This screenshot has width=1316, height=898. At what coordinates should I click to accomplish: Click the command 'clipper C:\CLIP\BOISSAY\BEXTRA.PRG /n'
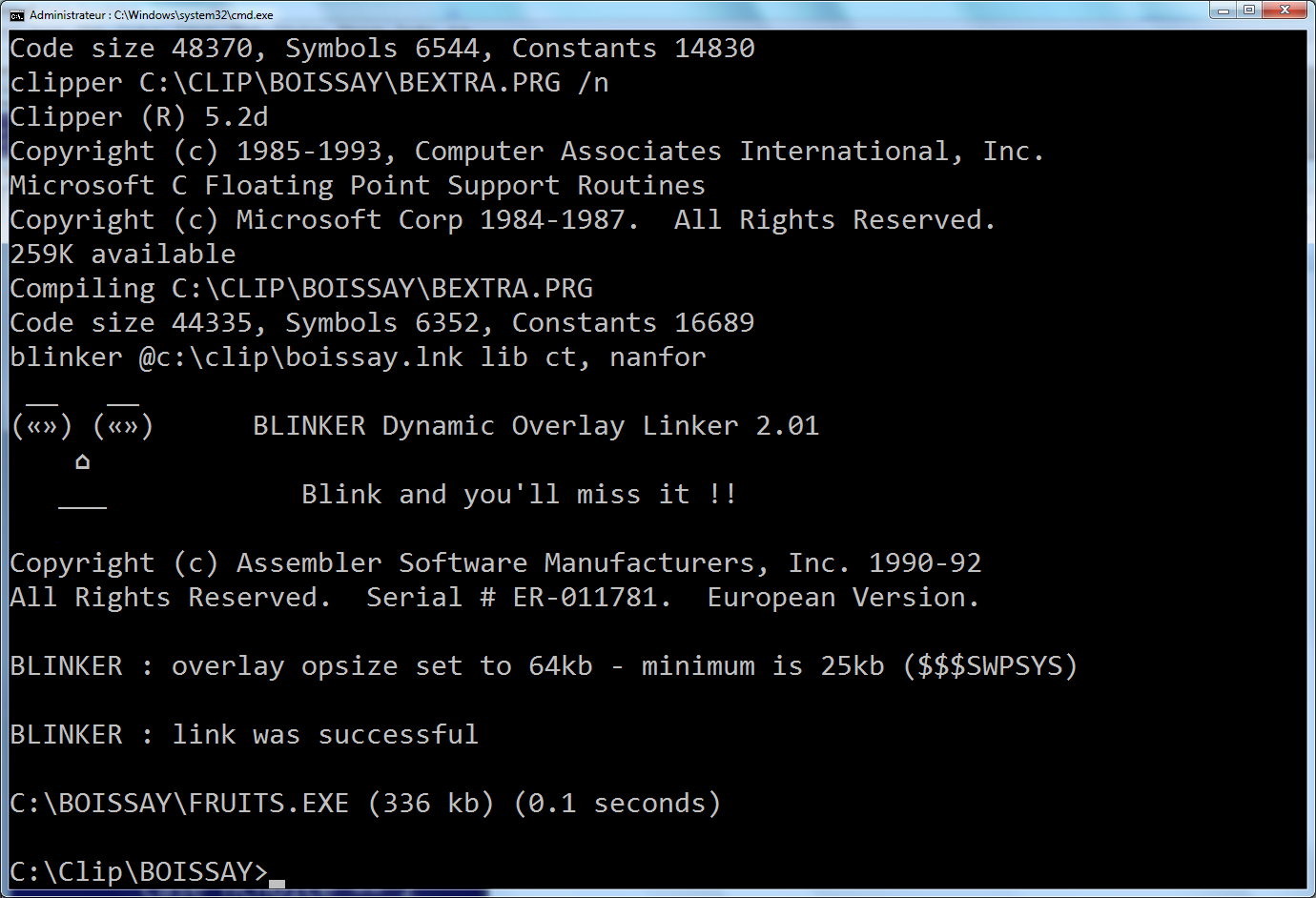coord(309,83)
